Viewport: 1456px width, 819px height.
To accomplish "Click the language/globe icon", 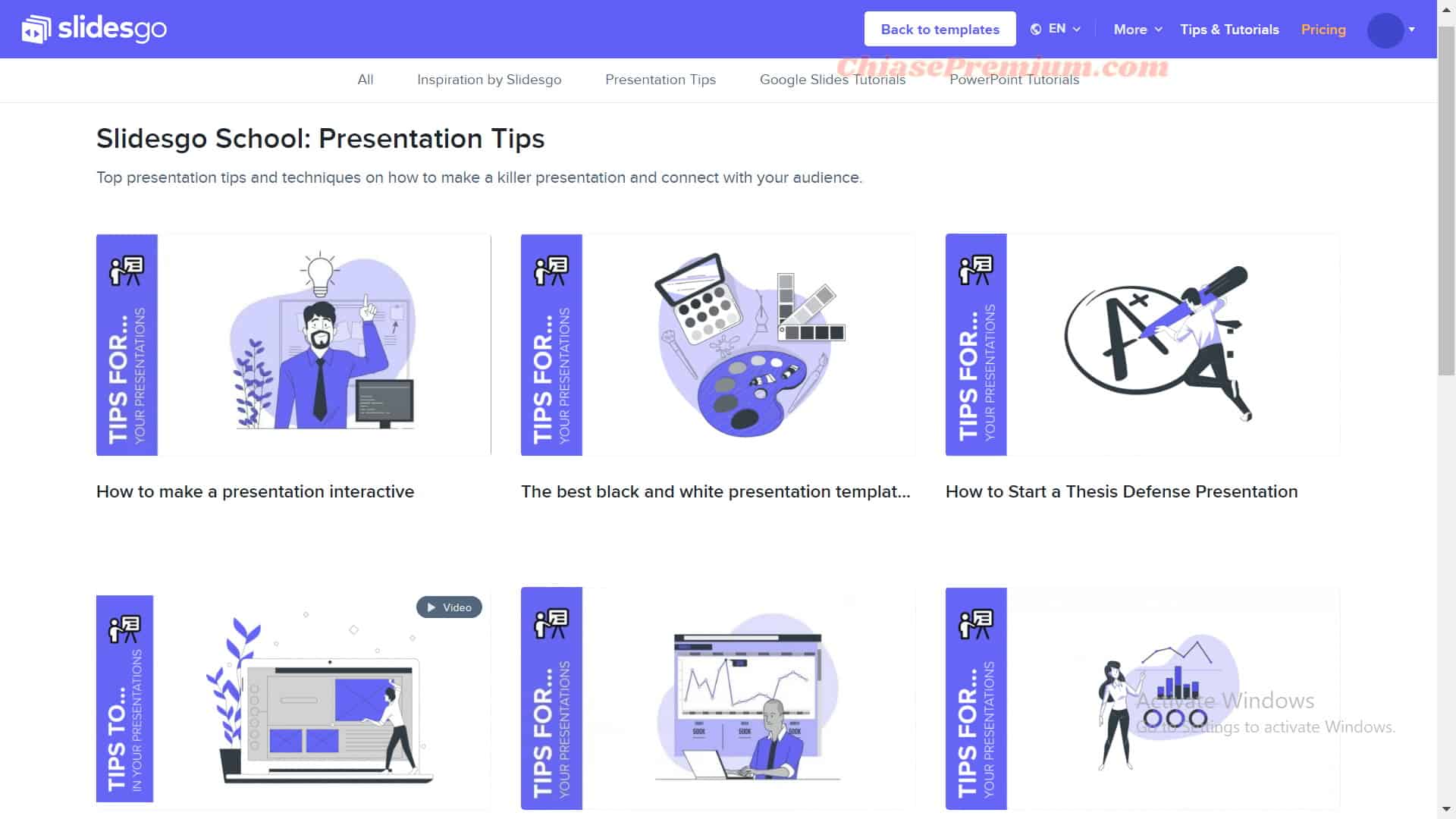I will point(1036,28).
